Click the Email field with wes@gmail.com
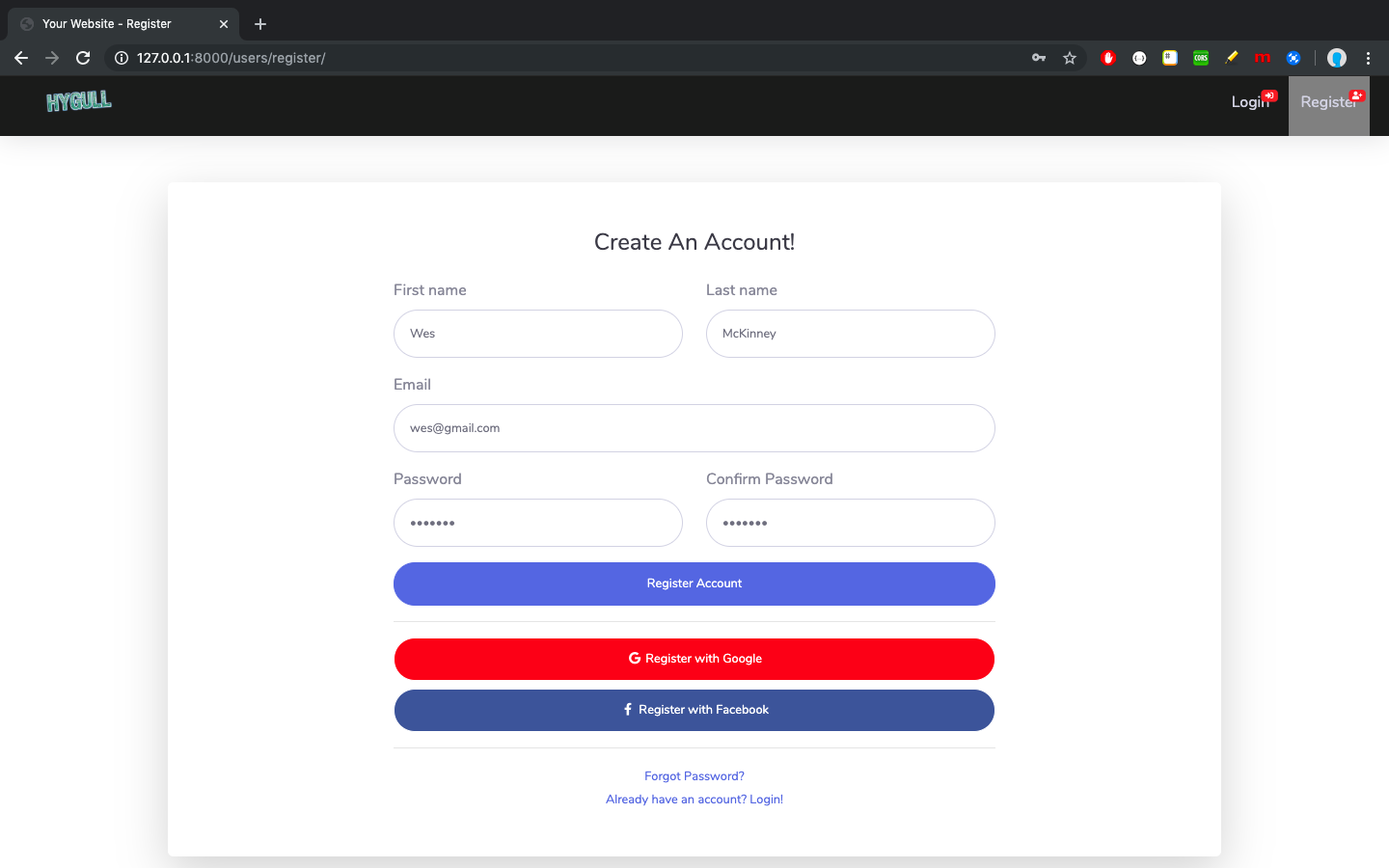The height and width of the screenshot is (868, 1389). 694,428
